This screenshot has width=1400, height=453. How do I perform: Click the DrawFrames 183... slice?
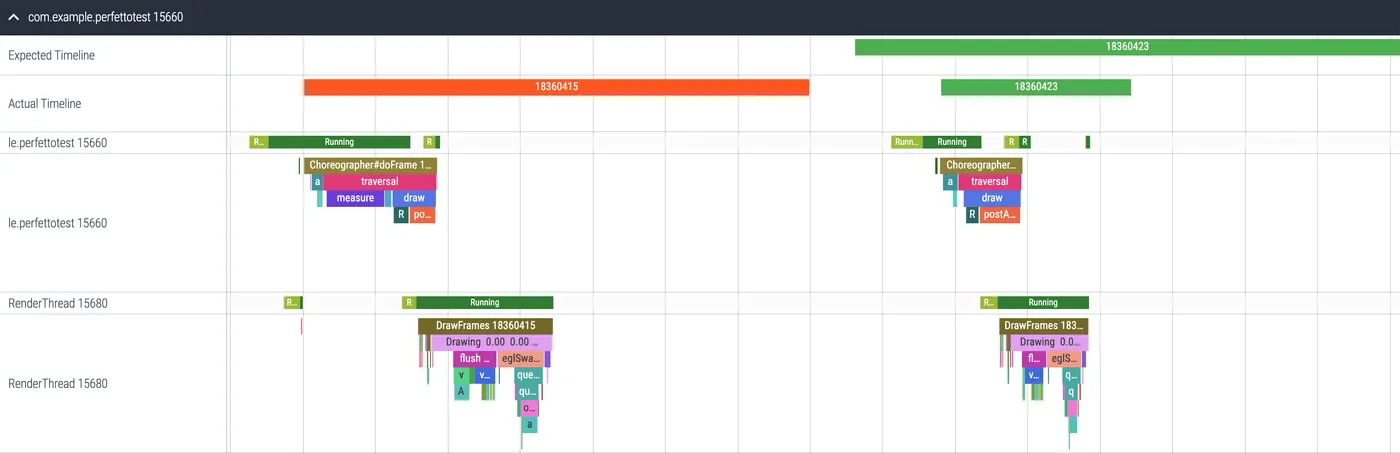click(x=1043, y=326)
